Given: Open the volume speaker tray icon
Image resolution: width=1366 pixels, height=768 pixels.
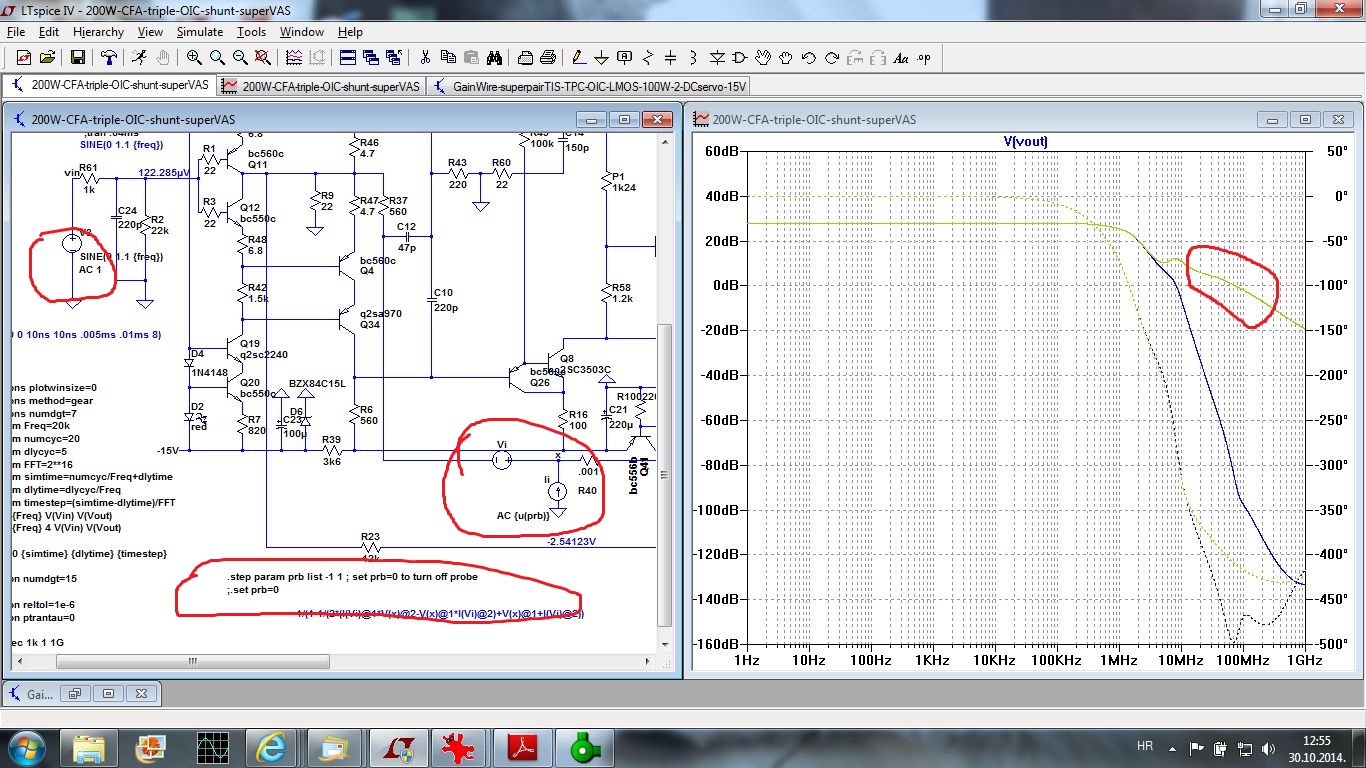Looking at the screenshot, I should coord(1268,748).
